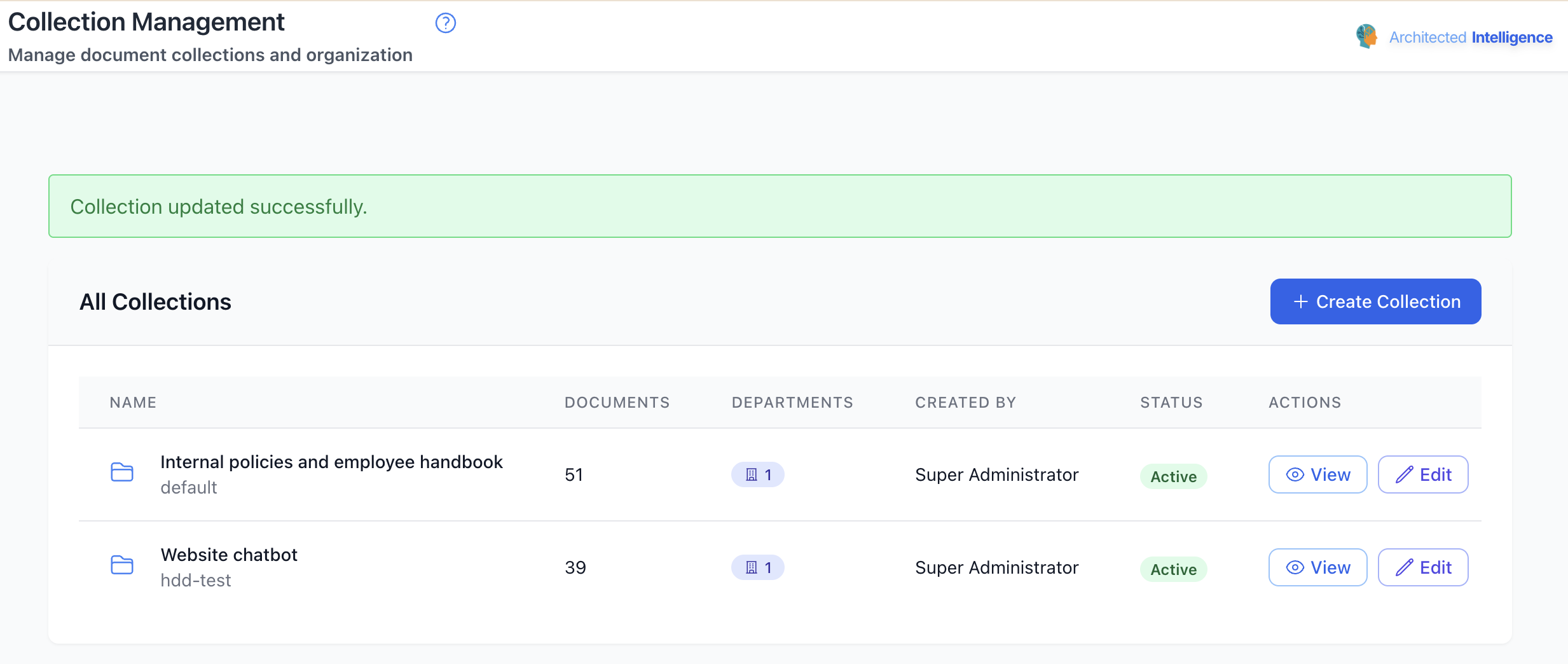Click the Name column header
The image size is (1568, 664).
coord(133,403)
